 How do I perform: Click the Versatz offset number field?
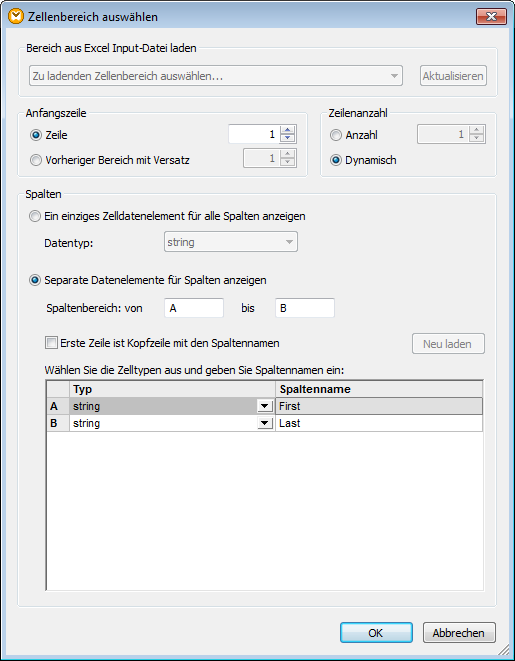tap(261, 158)
